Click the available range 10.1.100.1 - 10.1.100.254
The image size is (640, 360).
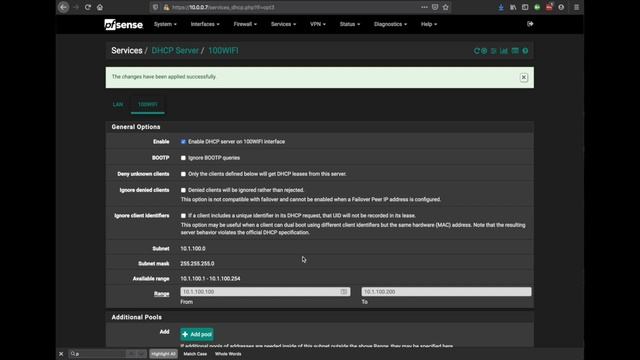click(210, 279)
